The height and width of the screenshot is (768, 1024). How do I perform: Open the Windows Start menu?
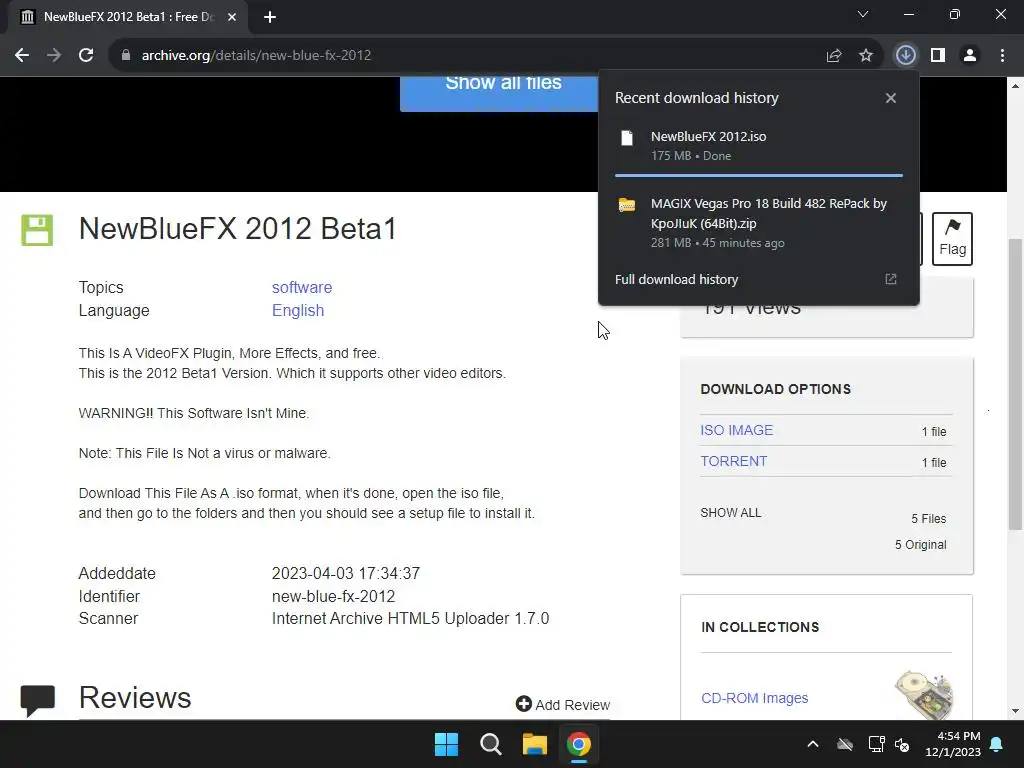(447, 744)
